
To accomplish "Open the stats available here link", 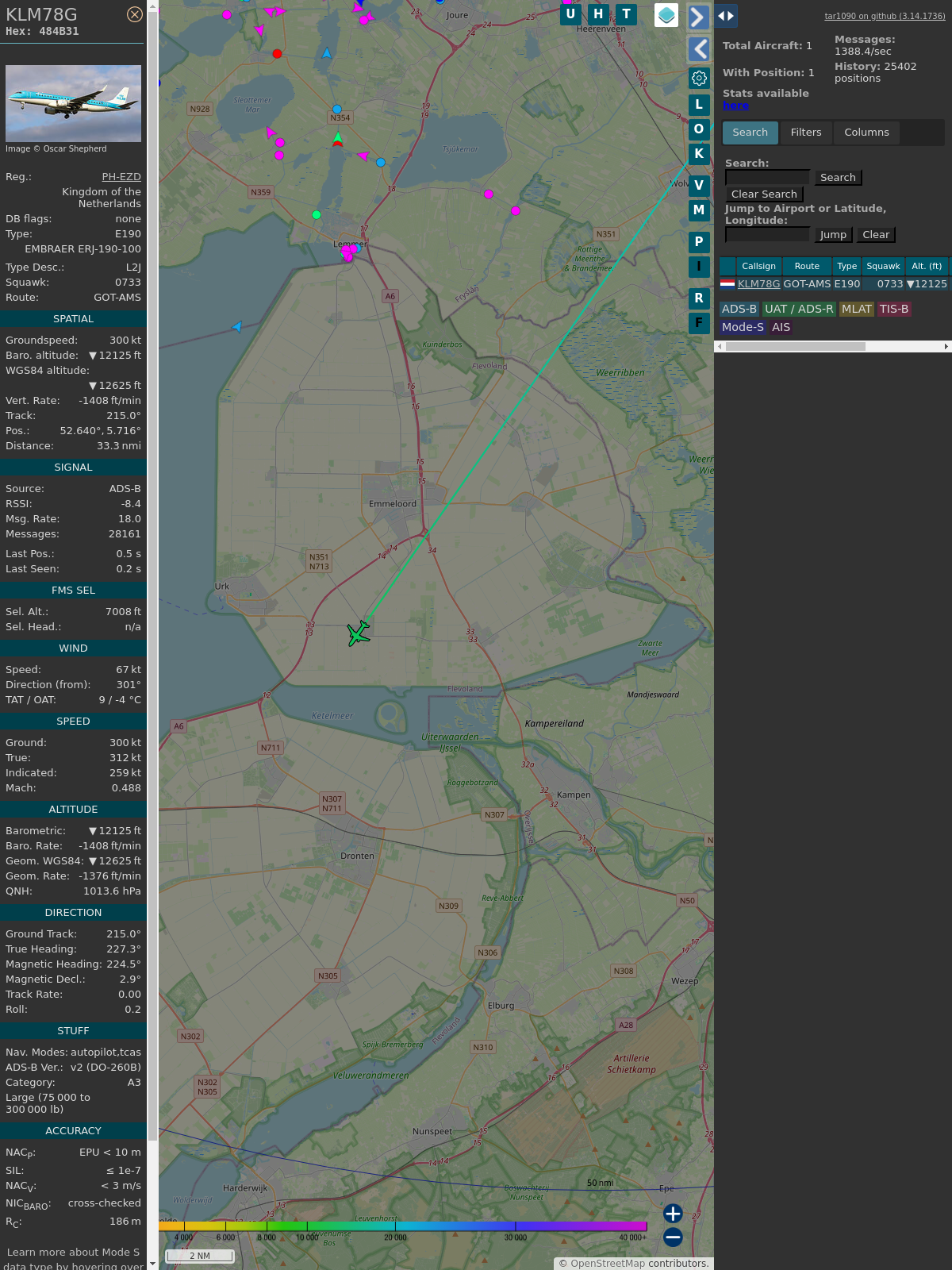I will (x=735, y=106).
